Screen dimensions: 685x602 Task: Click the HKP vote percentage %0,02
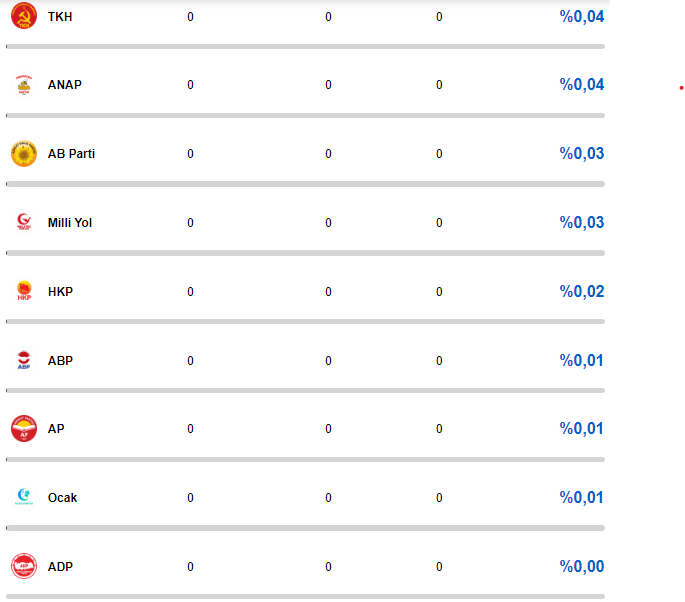point(581,291)
